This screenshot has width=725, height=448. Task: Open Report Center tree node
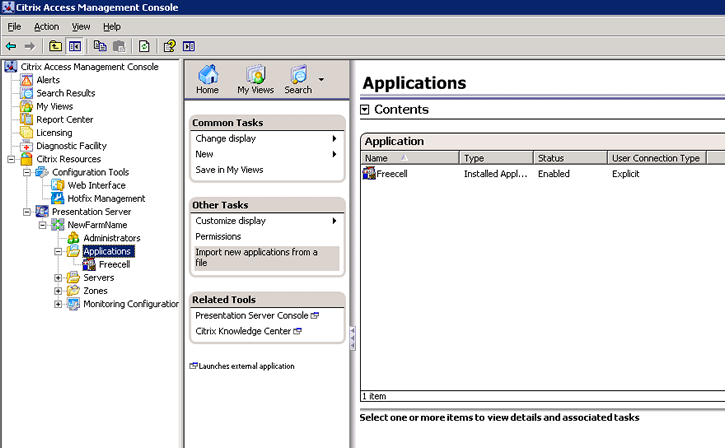(x=65, y=120)
